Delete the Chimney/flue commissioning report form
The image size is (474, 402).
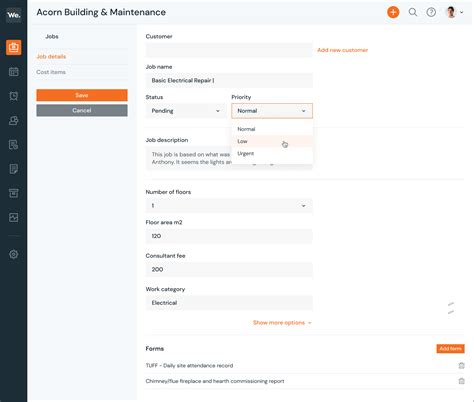[x=461, y=381]
